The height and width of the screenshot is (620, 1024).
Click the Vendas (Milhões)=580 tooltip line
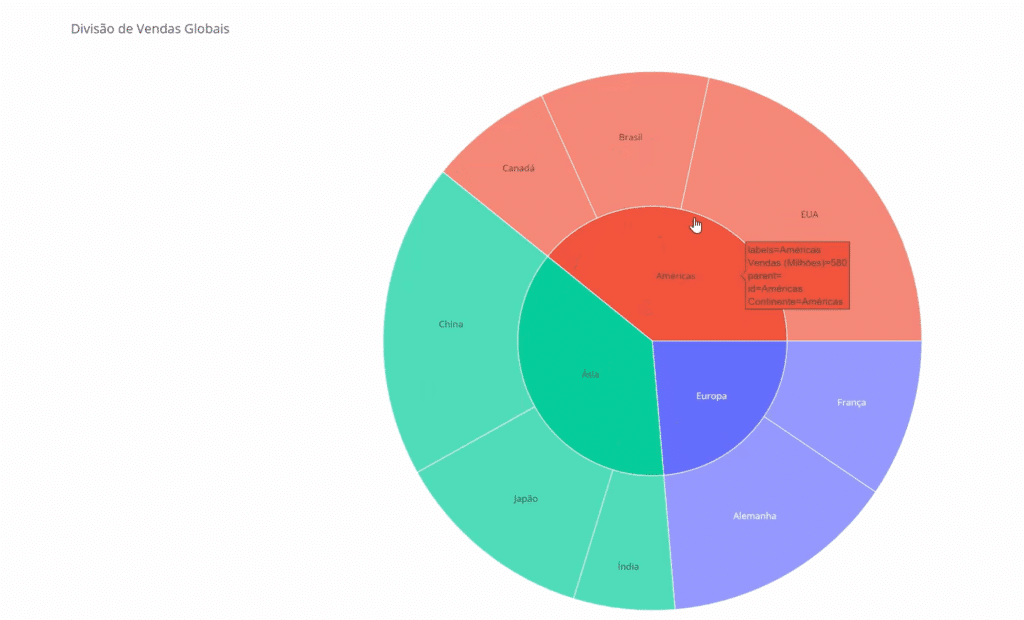pyautogui.click(x=797, y=262)
